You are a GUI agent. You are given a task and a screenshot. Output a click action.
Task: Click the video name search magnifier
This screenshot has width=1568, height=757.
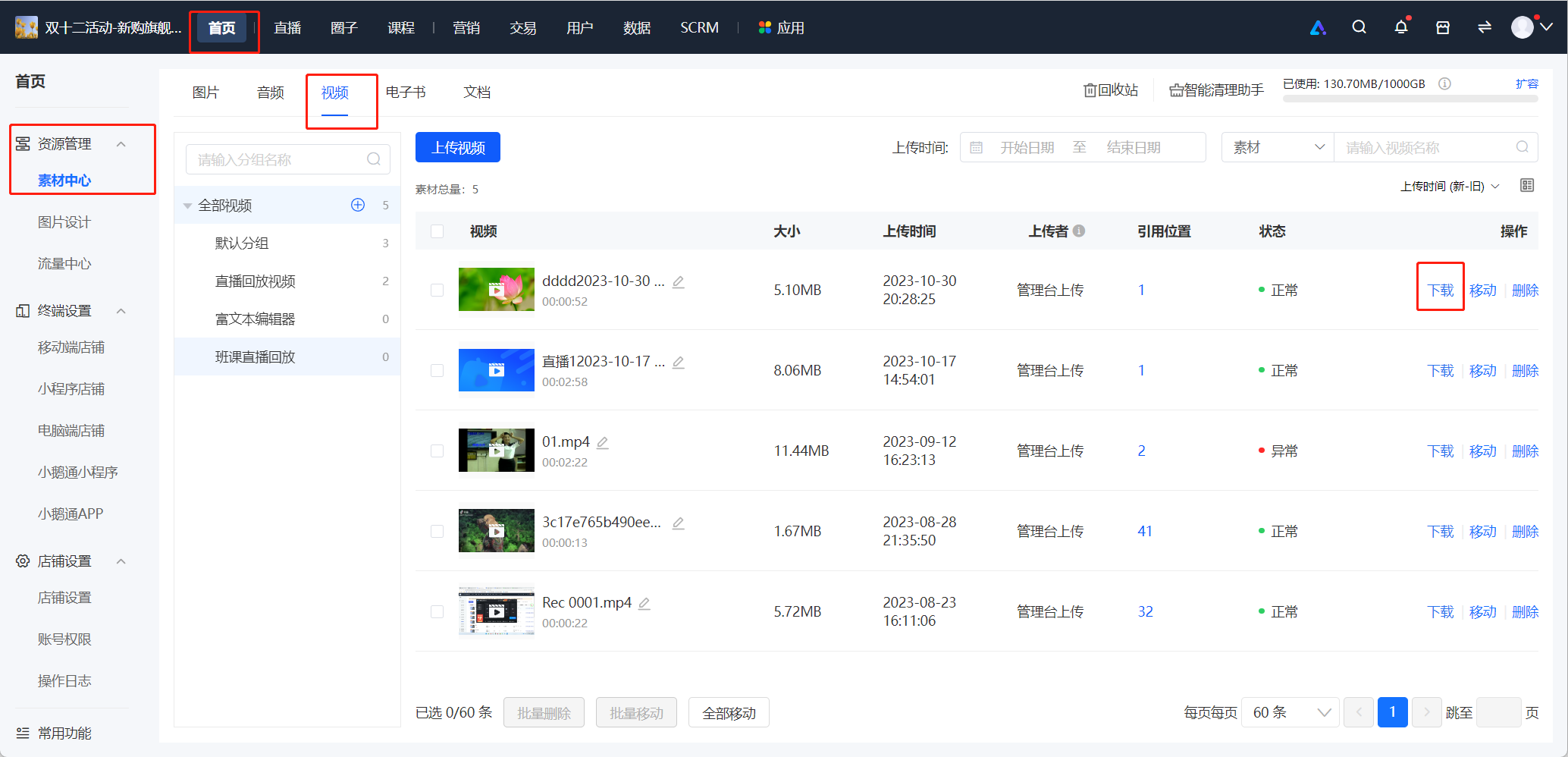(1523, 147)
